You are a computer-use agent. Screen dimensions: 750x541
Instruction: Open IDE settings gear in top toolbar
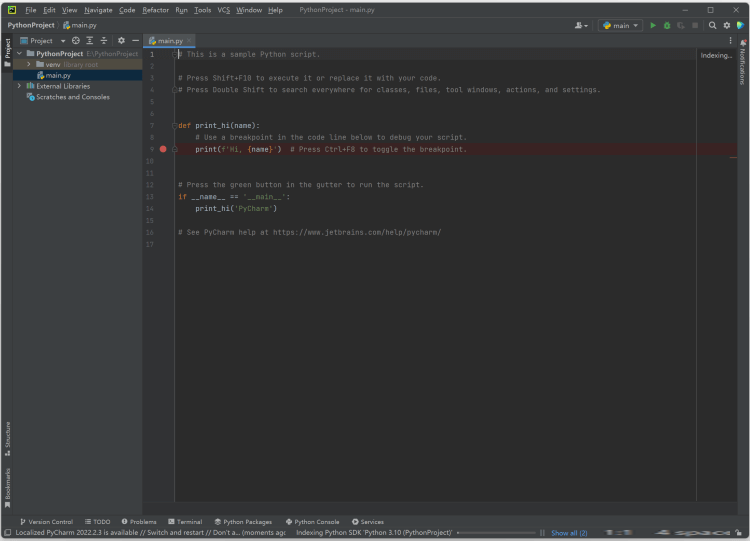pyautogui.click(x=727, y=25)
